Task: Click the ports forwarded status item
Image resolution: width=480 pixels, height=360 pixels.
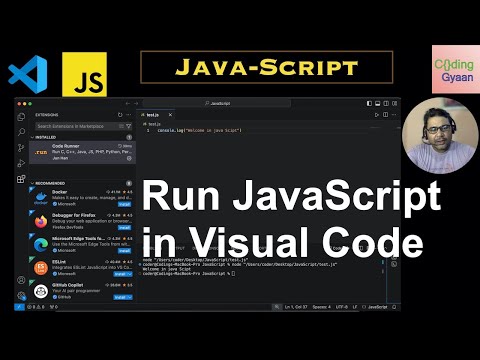Action: tap(53, 307)
